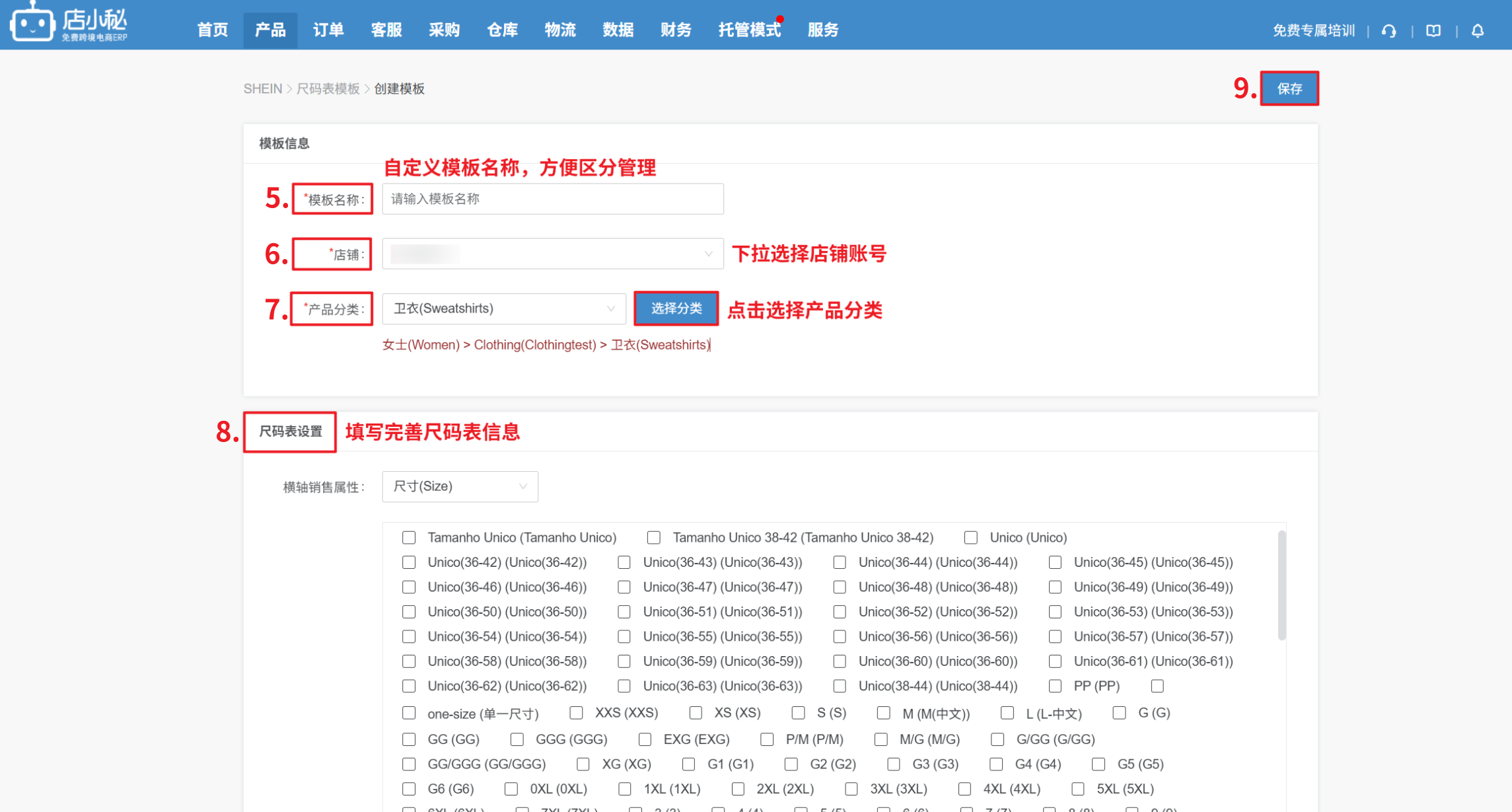Open the 店铺 store dropdown
Viewport: 1512px width, 812px height.
coord(552,254)
